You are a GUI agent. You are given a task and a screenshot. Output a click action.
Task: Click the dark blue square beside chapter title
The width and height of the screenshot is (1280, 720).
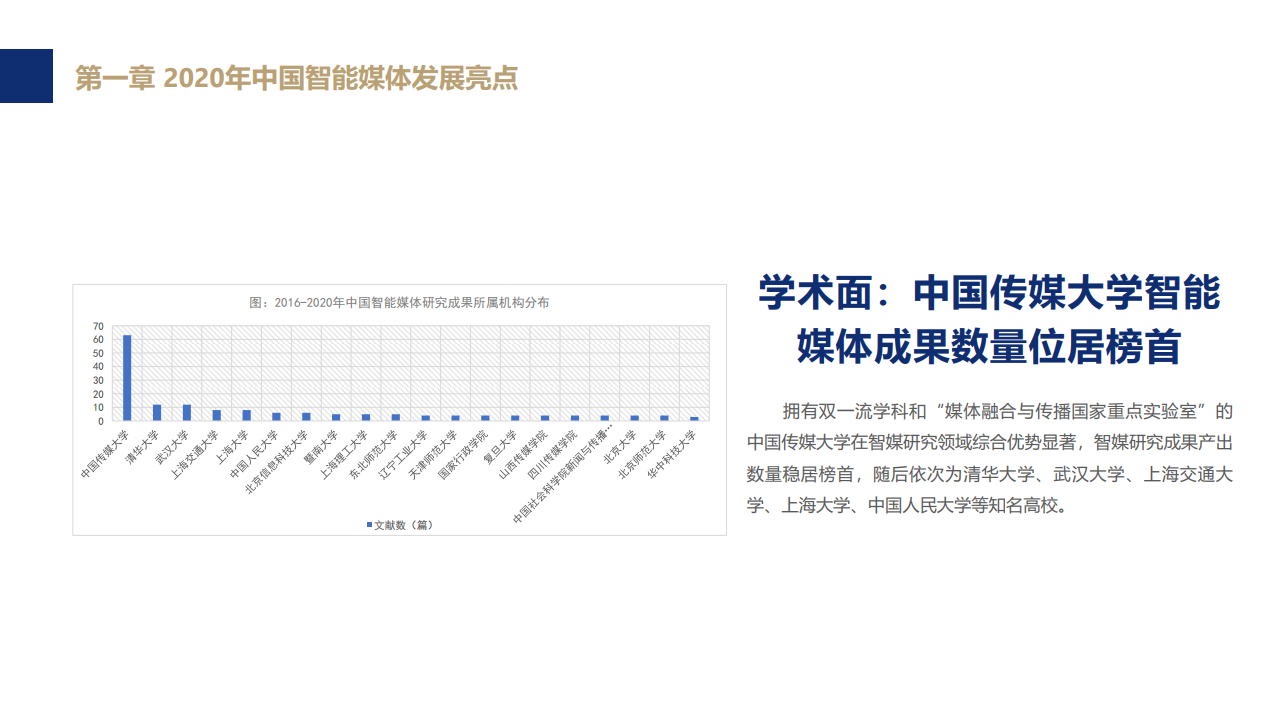(x=26, y=76)
